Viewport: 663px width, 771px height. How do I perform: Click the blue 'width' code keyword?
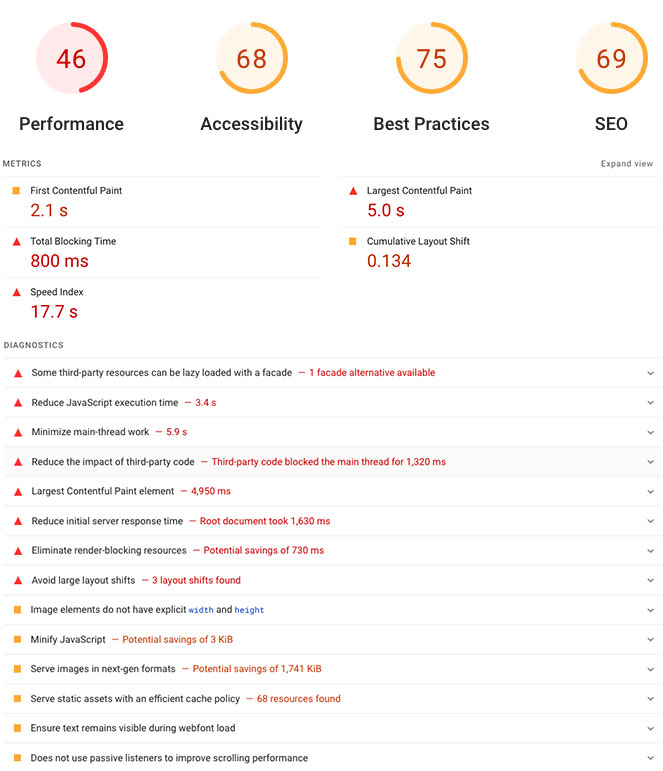point(201,610)
